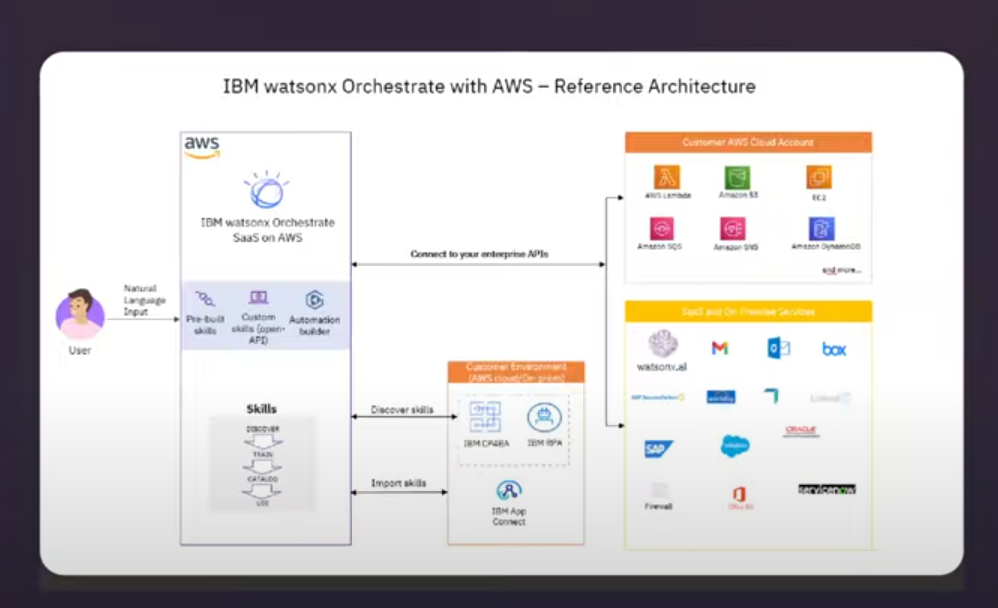The width and height of the screenshot is (998, 608).
Task: Click the IBM CP4BA icon
Action: (x=485, y=417)
